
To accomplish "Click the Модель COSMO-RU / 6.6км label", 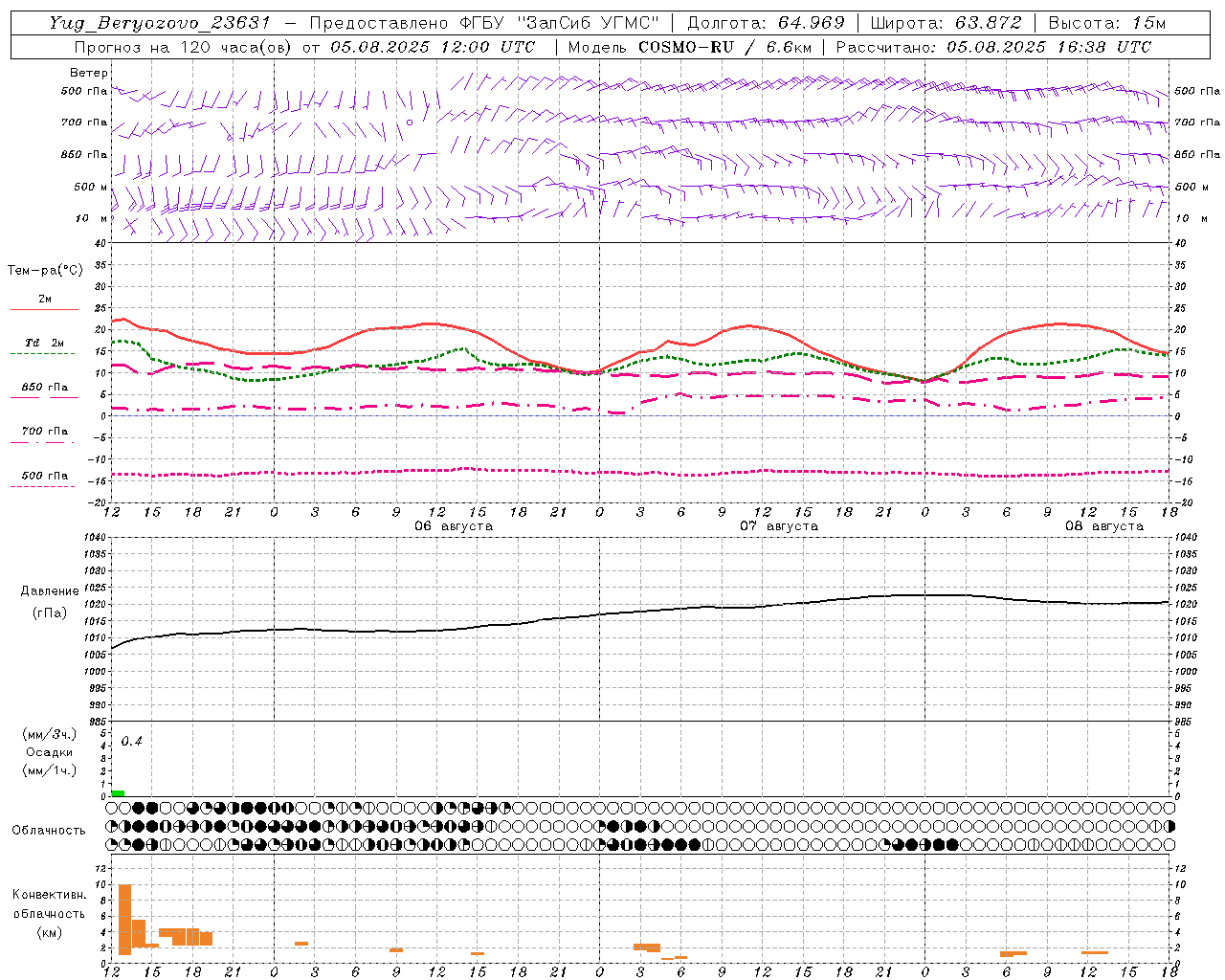I will click(x=689, y=47).
